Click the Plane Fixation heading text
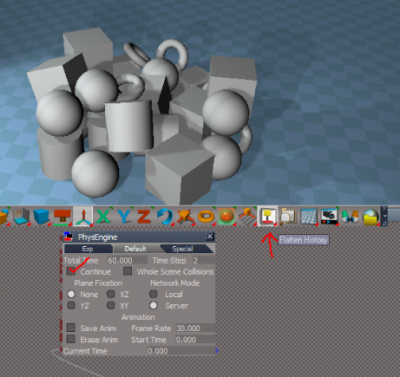 pyautogui.click(x=98, y=283)
